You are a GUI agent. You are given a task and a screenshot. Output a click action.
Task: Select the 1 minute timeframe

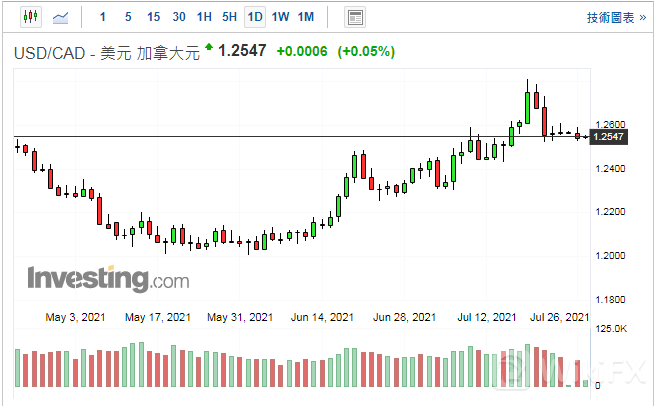pos(103,17)
